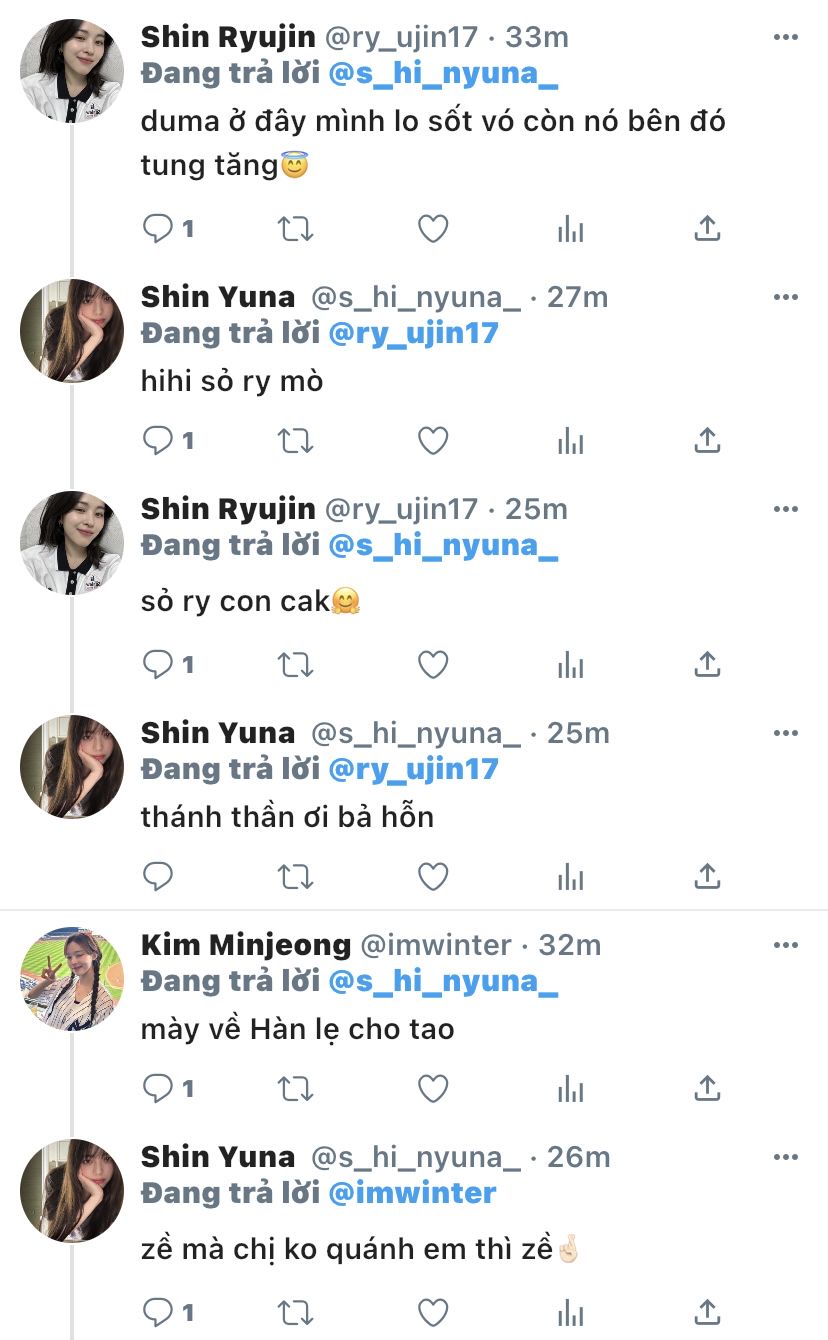Like Ryujin's "sỏ ry con cak" tweet

[x=432, y=663]
